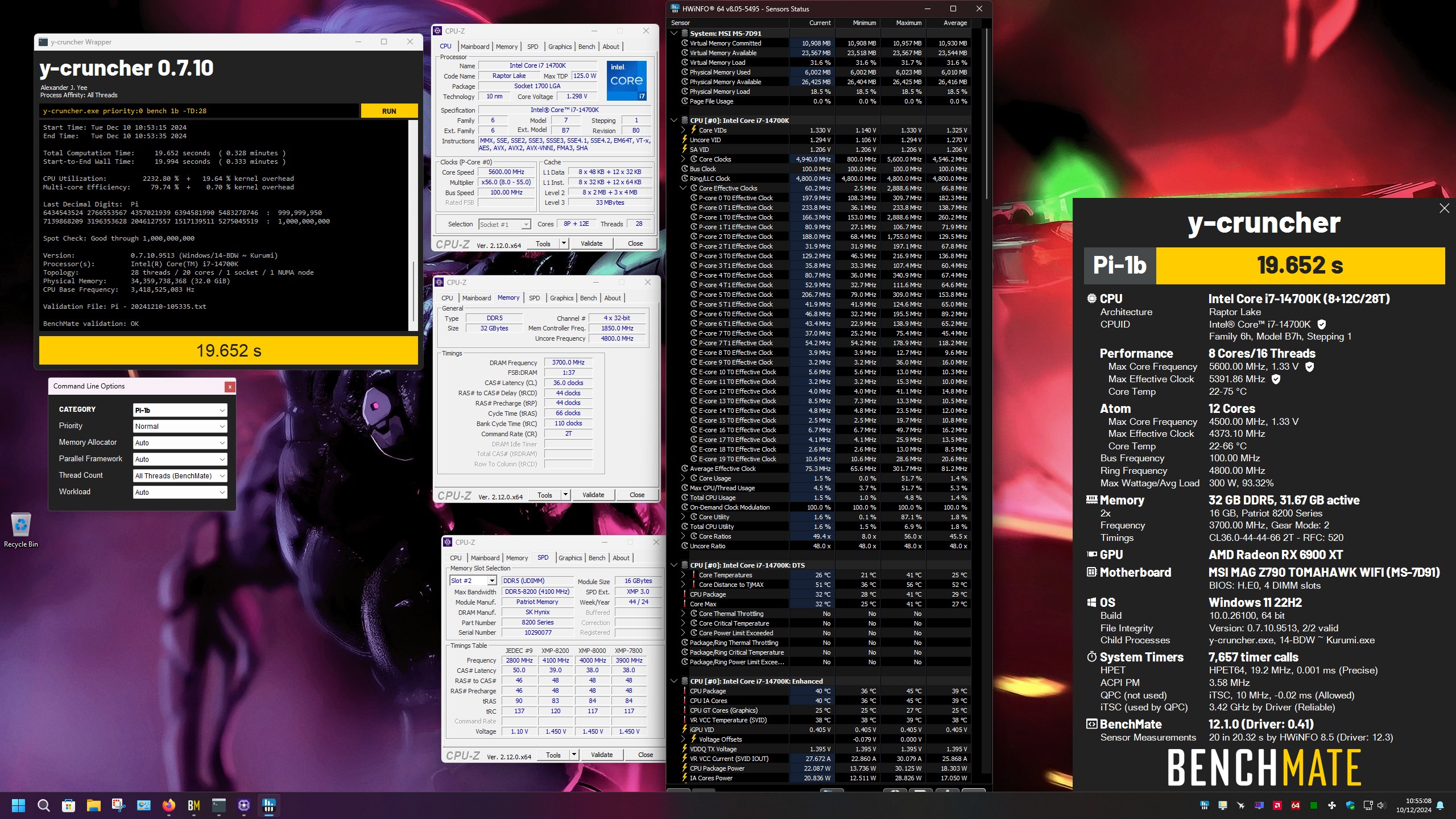Open the Parallel Framework dropdown
Screen dimensions: 1456x819
click(x=180, y=460)
